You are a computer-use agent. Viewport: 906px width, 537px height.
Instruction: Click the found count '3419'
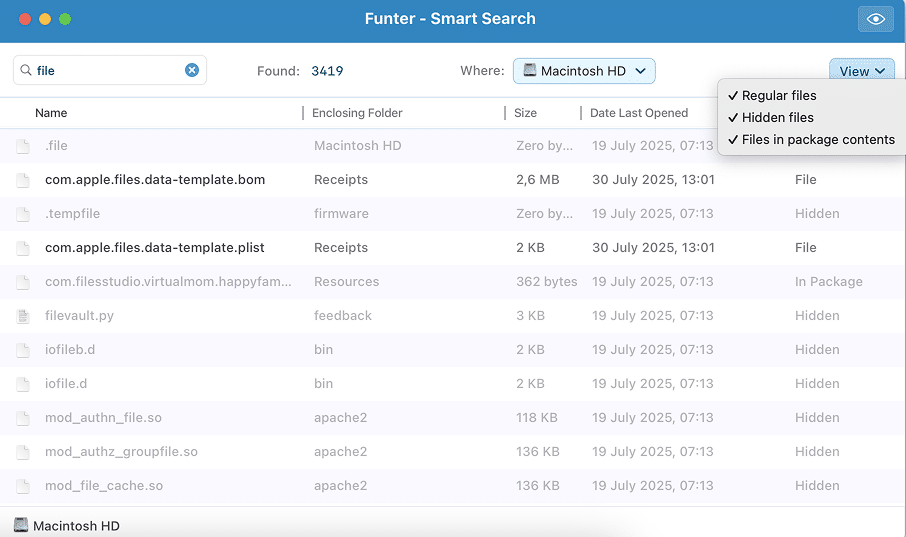click(327, 71)
